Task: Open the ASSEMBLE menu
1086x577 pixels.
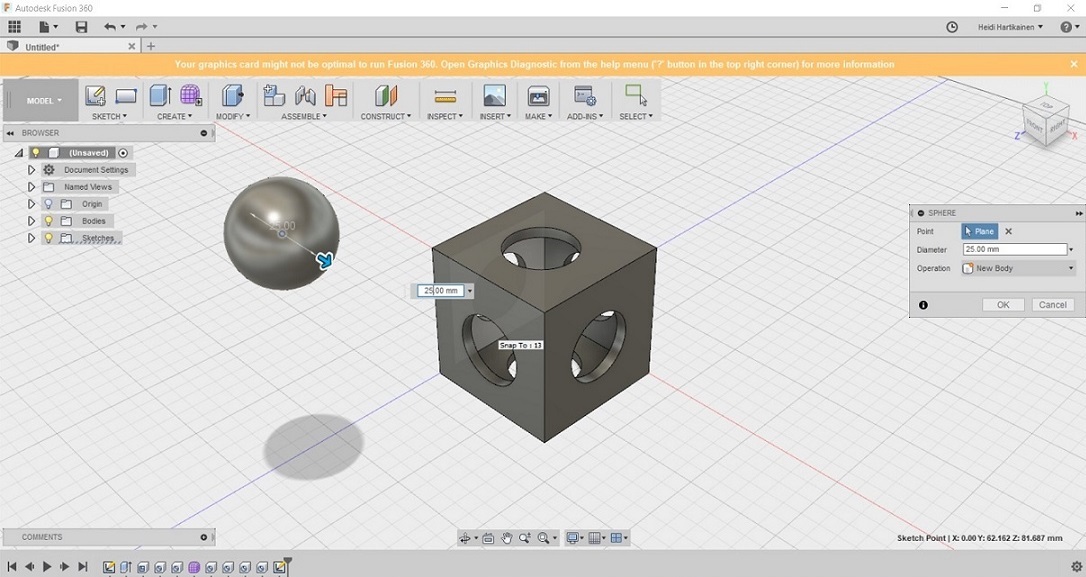Action: (x=304, y=116)
